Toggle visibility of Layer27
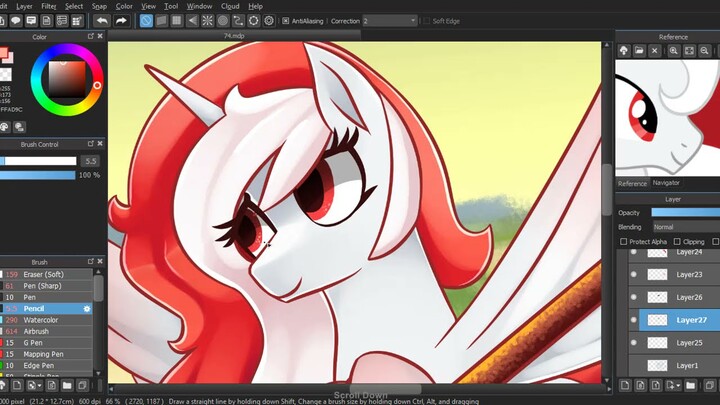Viewport: 720px width, 405px height. tap(634, 320)
